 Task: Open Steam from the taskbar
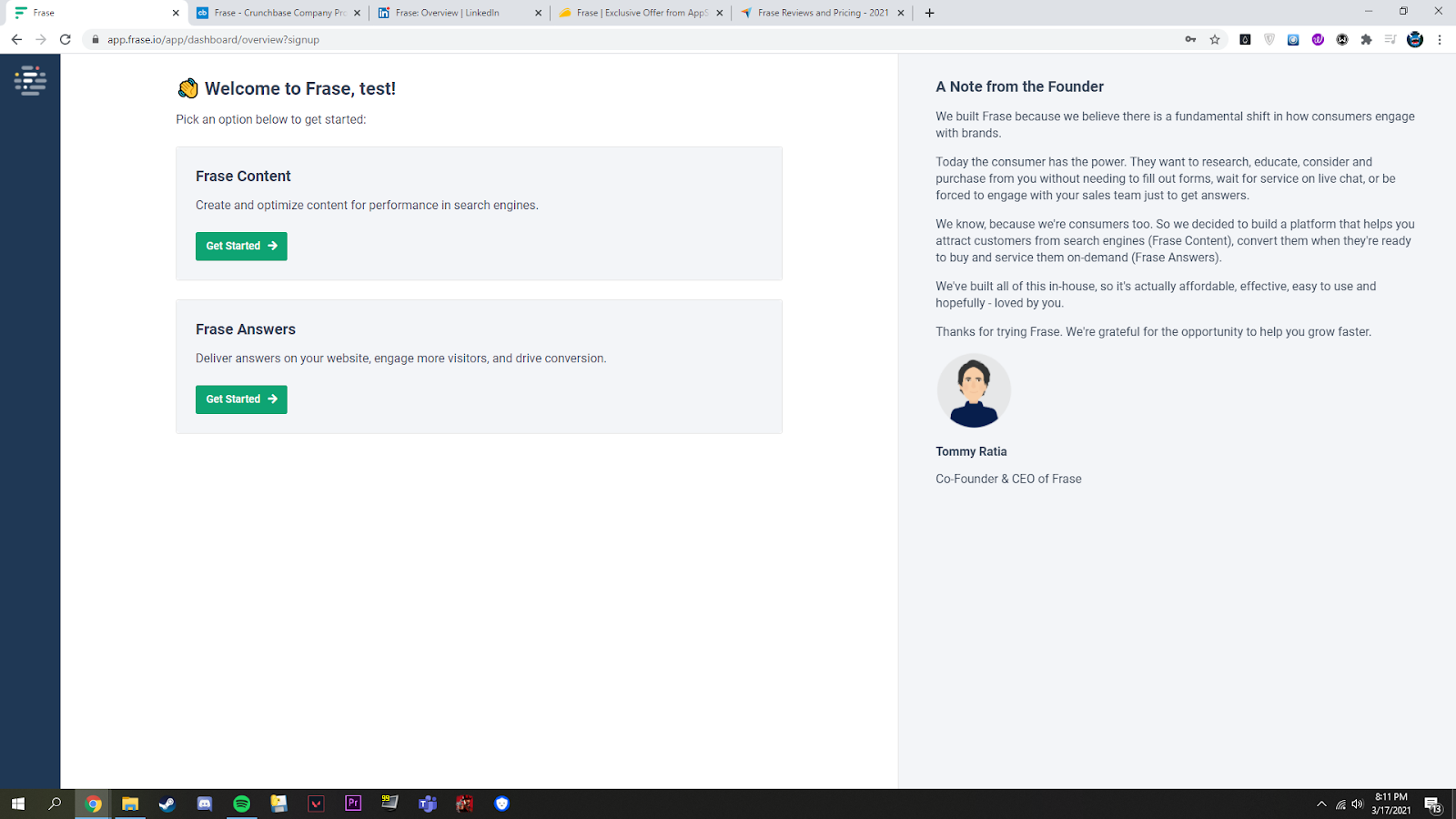167,804
